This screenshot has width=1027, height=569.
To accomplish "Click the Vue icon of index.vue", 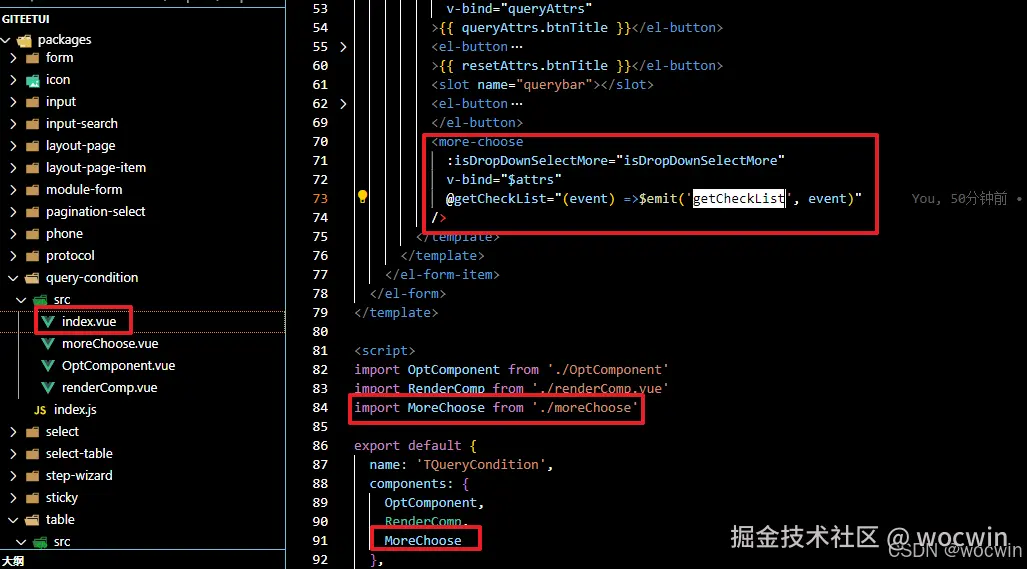I will click(x=48, y=321).
